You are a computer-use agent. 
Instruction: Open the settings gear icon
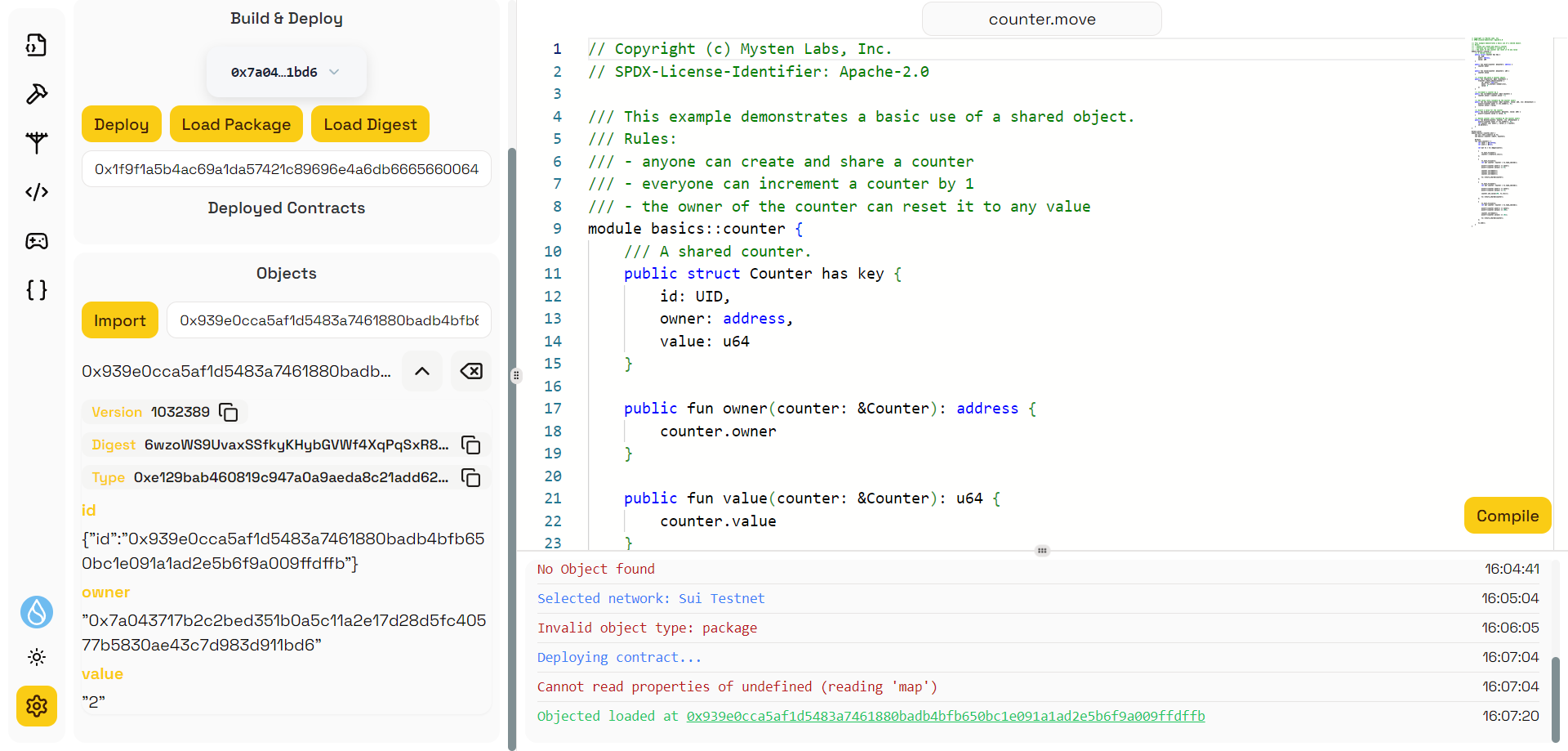click(x=37, y=706)
